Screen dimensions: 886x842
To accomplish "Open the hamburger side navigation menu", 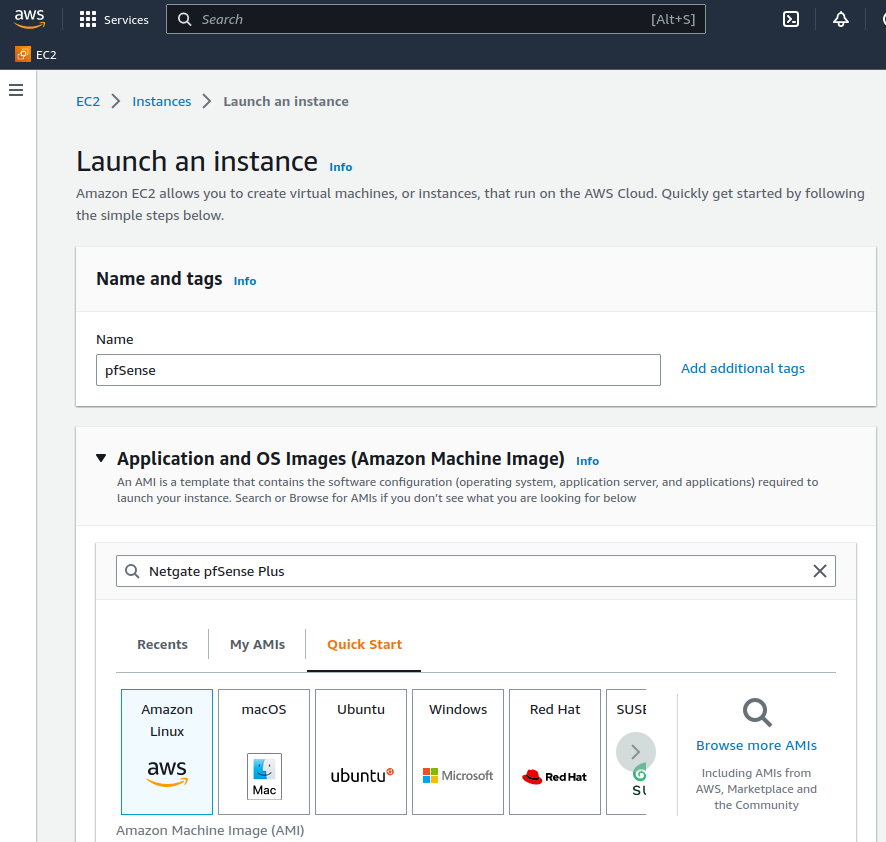I will 16,90.
